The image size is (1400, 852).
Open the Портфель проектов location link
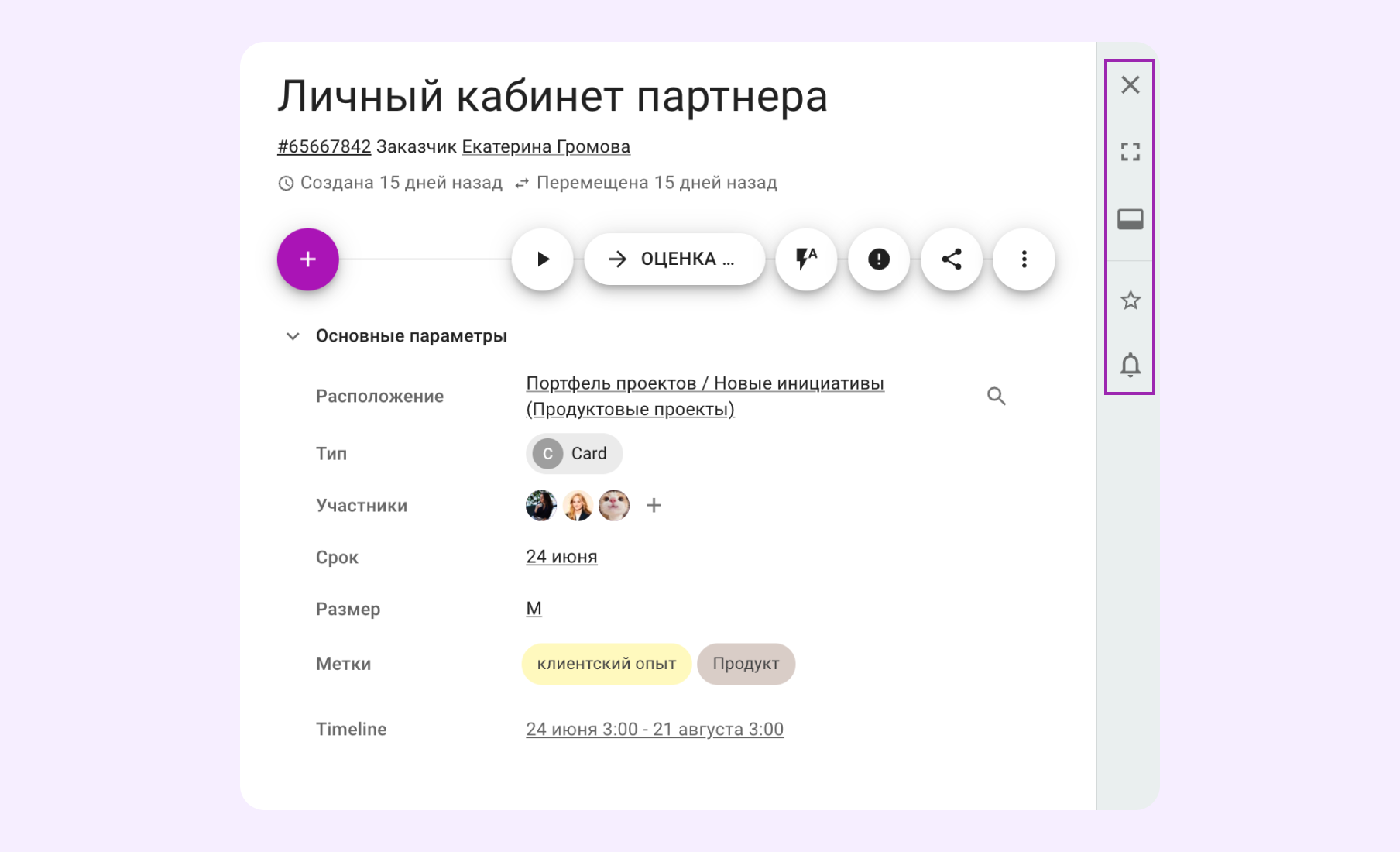pos(705,396)
